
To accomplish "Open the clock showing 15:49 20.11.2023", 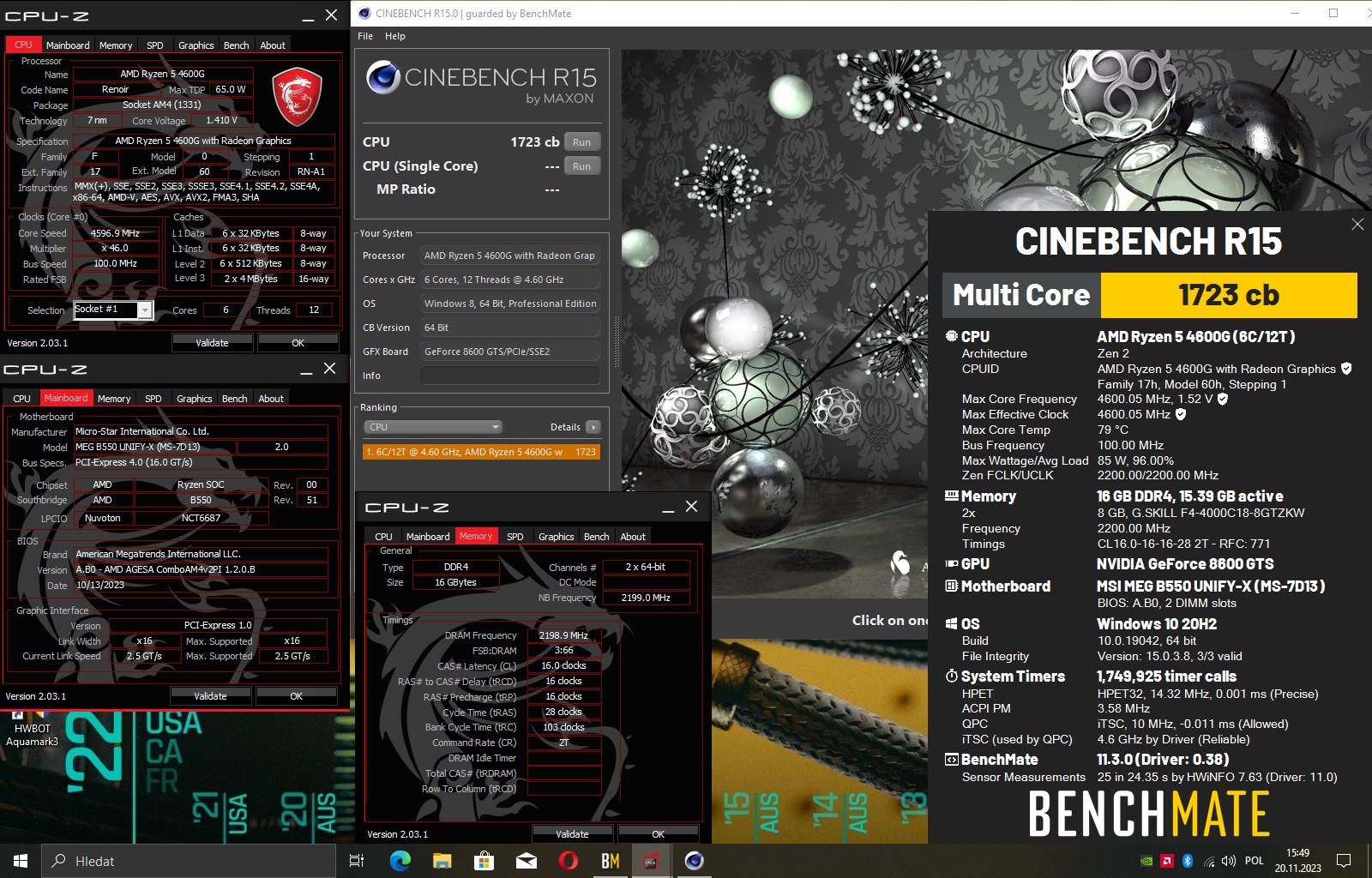I will click(1297, 861).
